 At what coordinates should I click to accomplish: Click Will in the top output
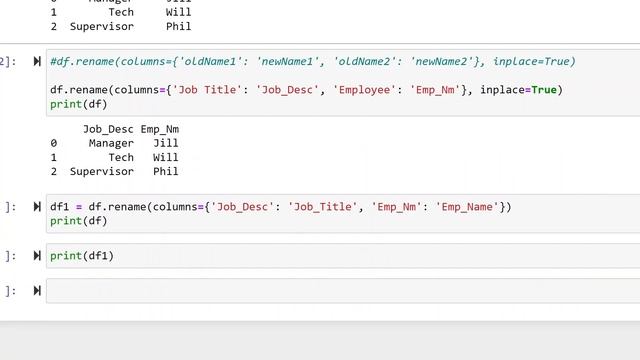click(178, 12)
